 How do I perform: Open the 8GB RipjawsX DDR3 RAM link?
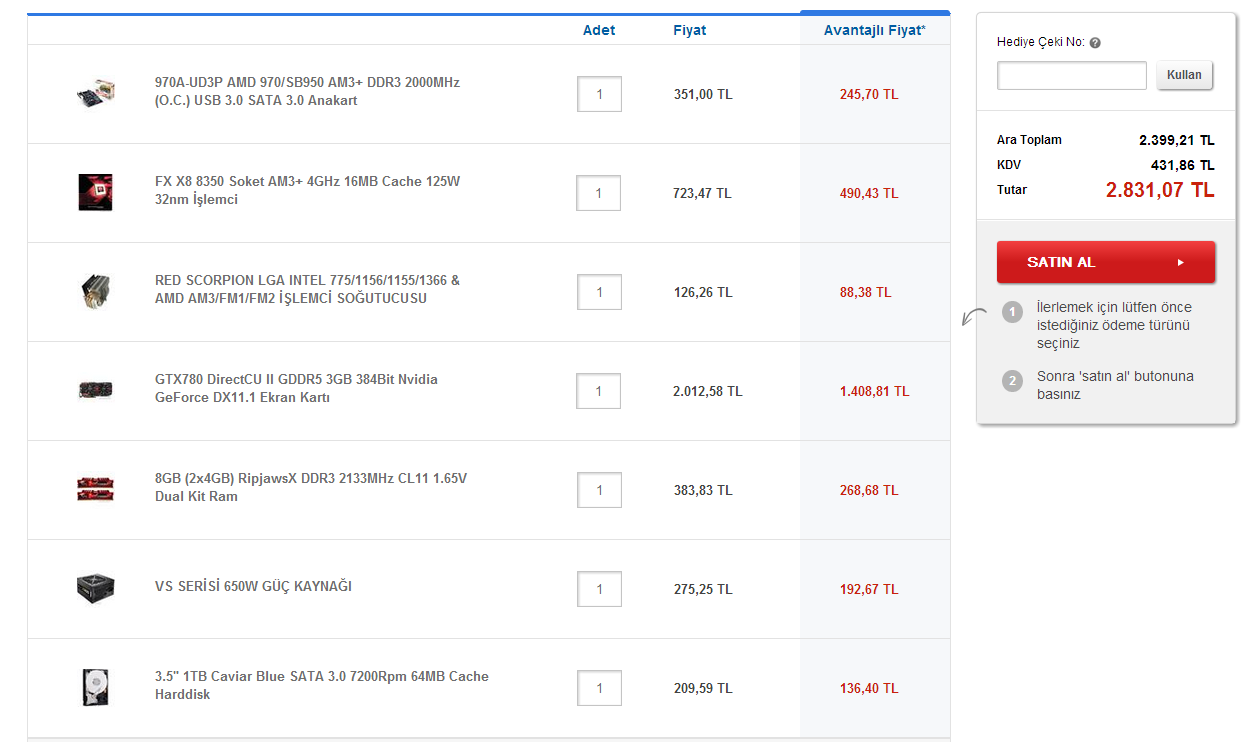pos(310,487)
